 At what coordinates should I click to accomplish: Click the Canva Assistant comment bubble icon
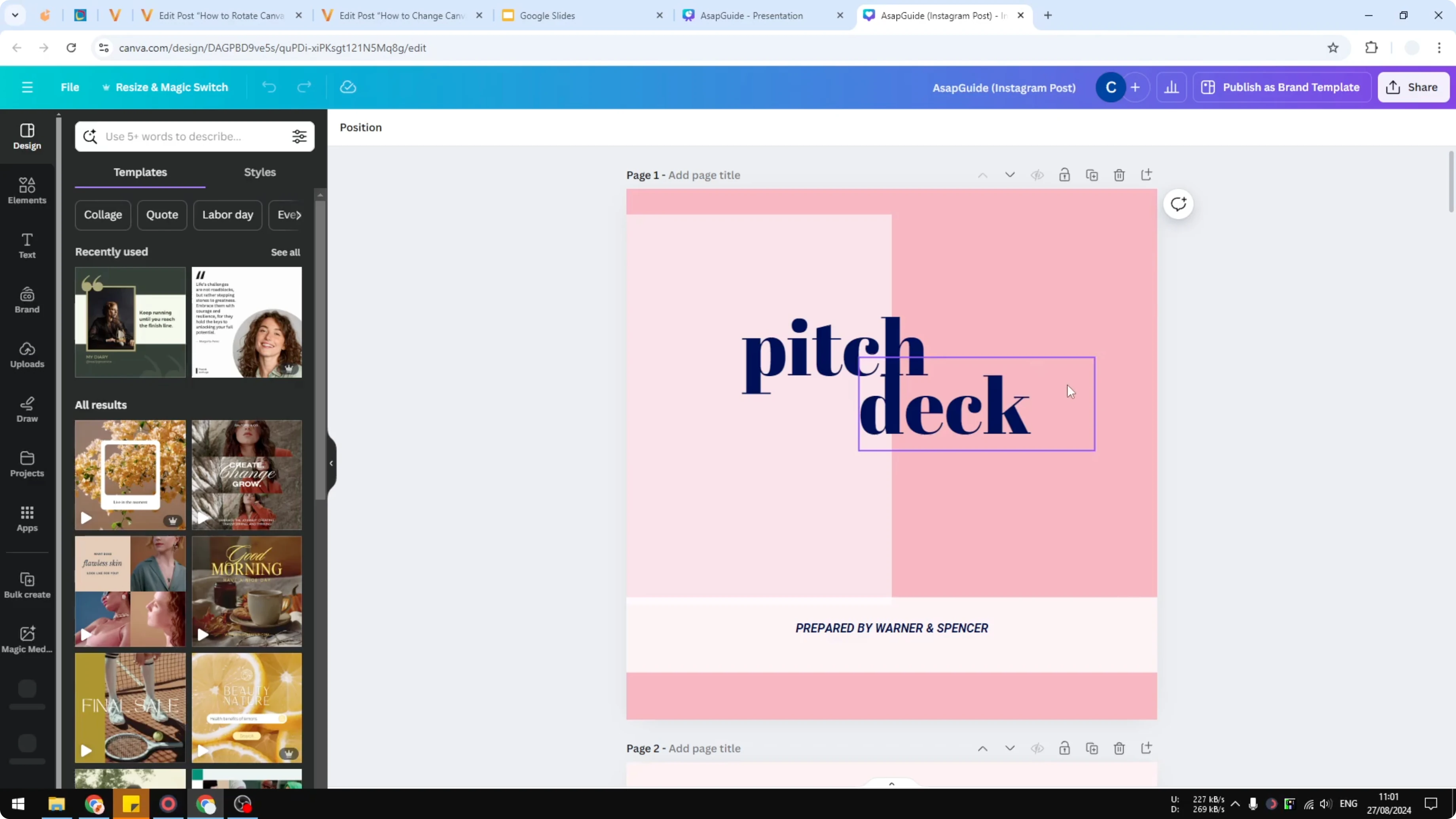coord(1179,204)
